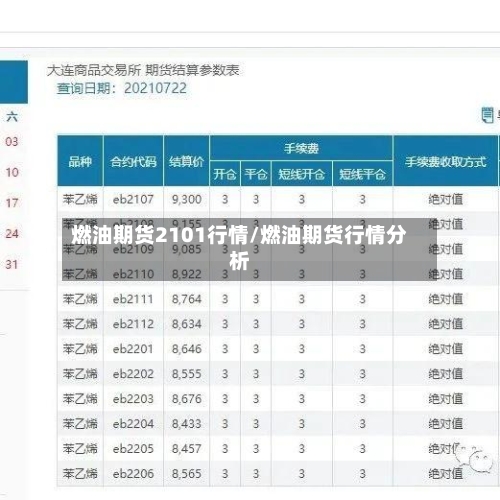Click settlement price 8,764

coord(187,299)
